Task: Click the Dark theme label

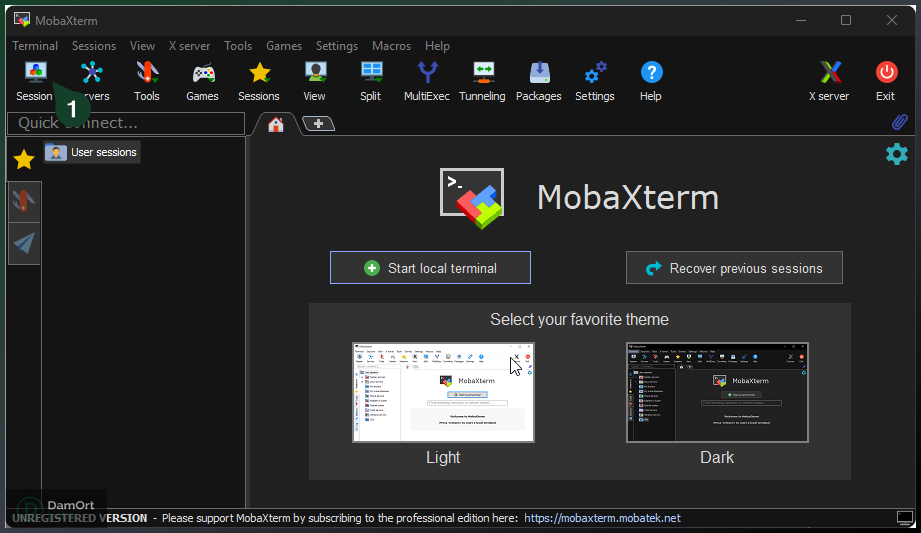Action: pyautogui.click(x=717, y=457)
